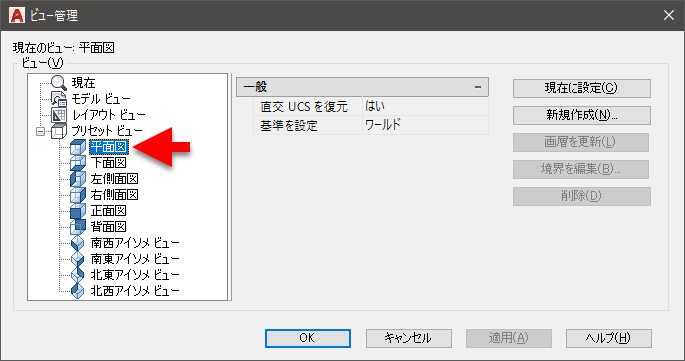Click the 新規作成(N)... button
685x361 pixels.
581,115
